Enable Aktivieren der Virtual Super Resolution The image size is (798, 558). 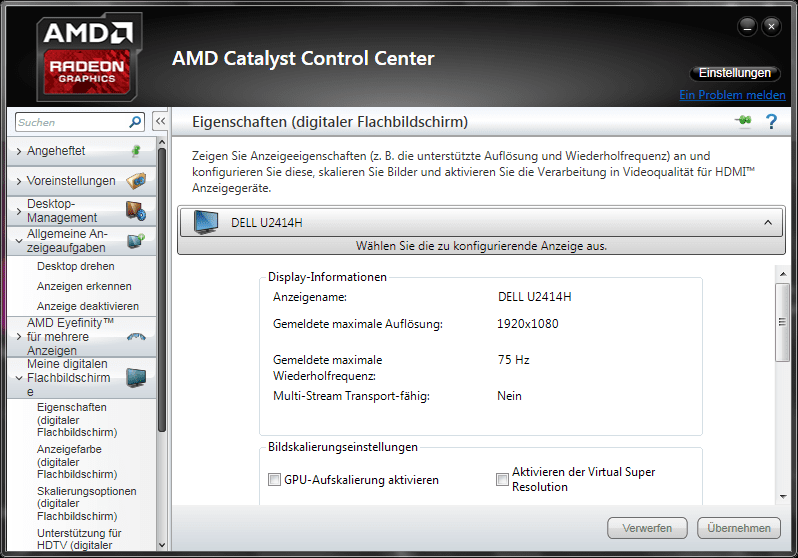(502, 479)
